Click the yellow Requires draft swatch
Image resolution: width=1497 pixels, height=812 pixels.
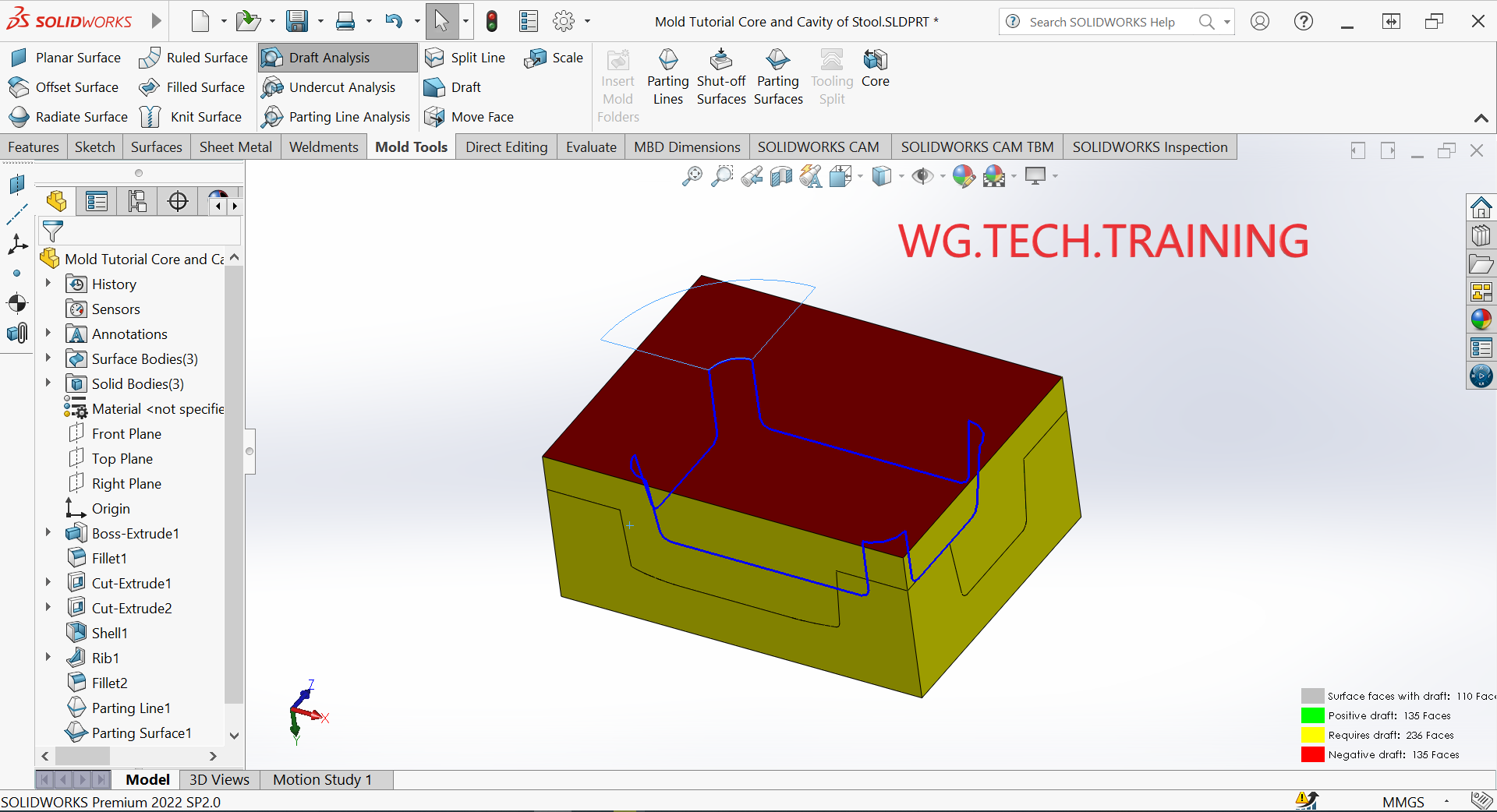1313,735
